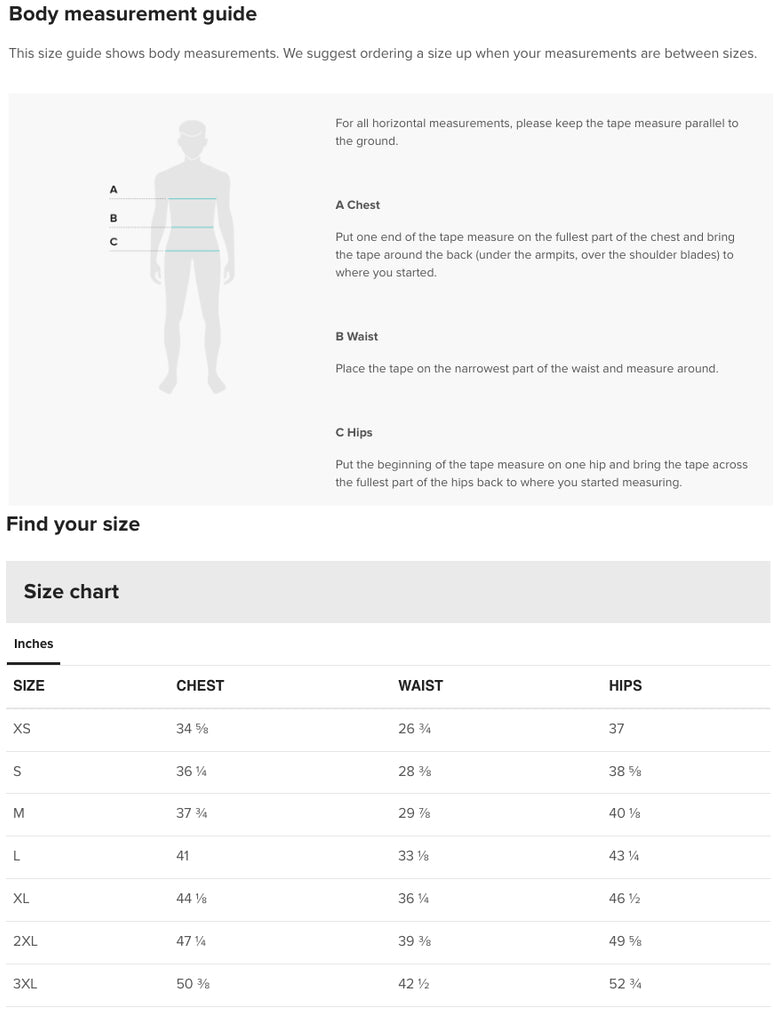Click the A chest marker on the figure
Viewport: 780px width, 1024px height.
(x=114, y=190)
